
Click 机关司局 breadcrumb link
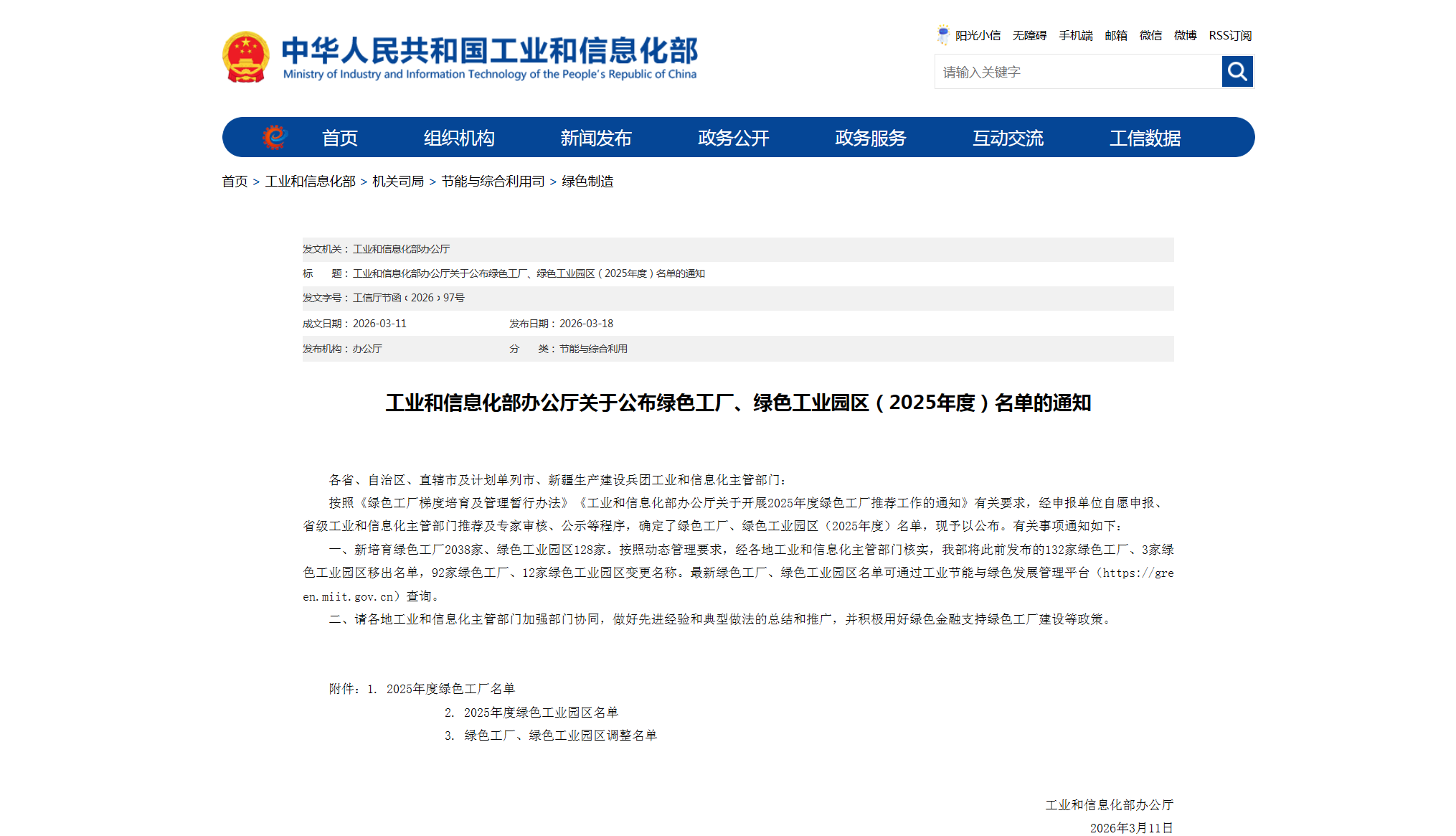click(398, 182)
